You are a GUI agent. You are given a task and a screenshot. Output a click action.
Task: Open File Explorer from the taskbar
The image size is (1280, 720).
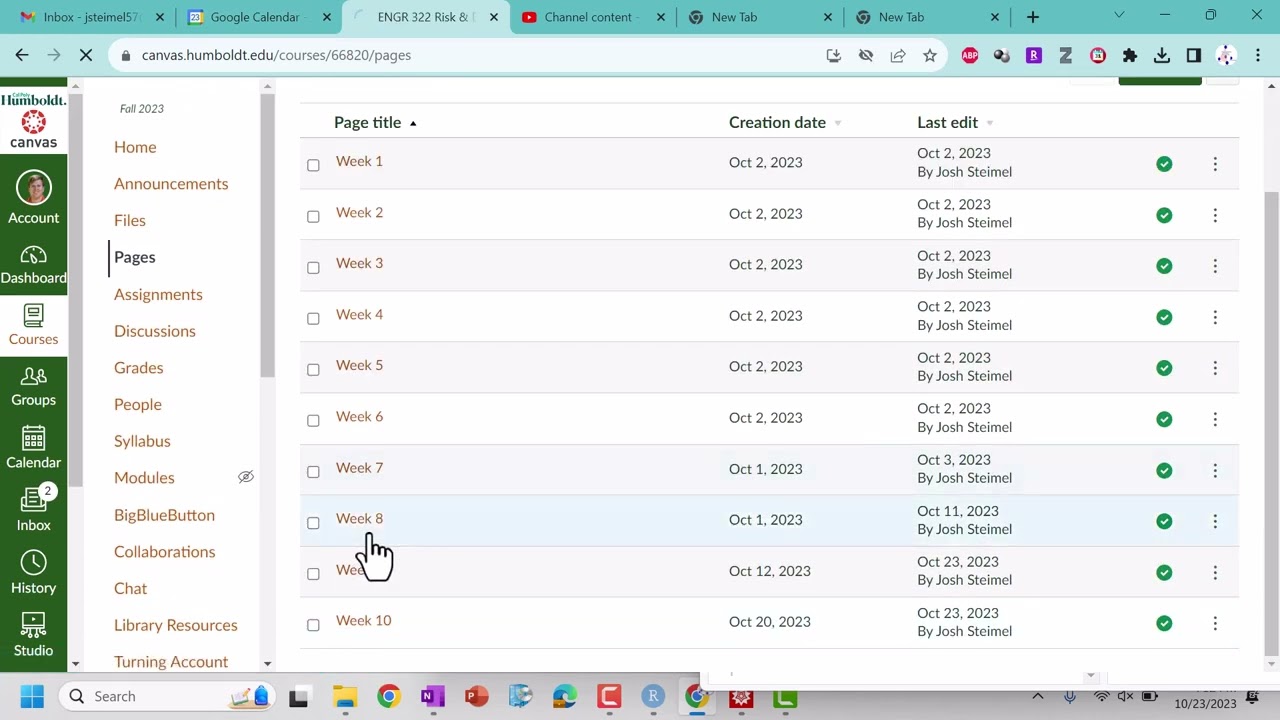345,696
